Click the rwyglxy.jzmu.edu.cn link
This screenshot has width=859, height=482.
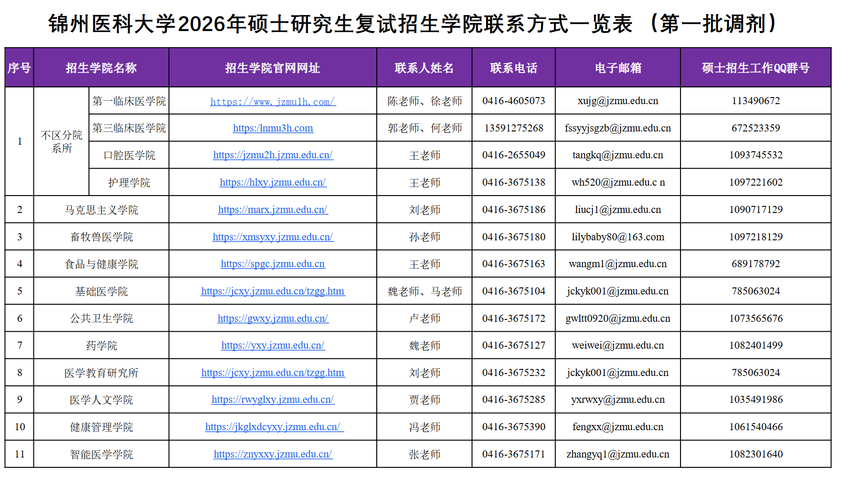[x=272, y=399]
